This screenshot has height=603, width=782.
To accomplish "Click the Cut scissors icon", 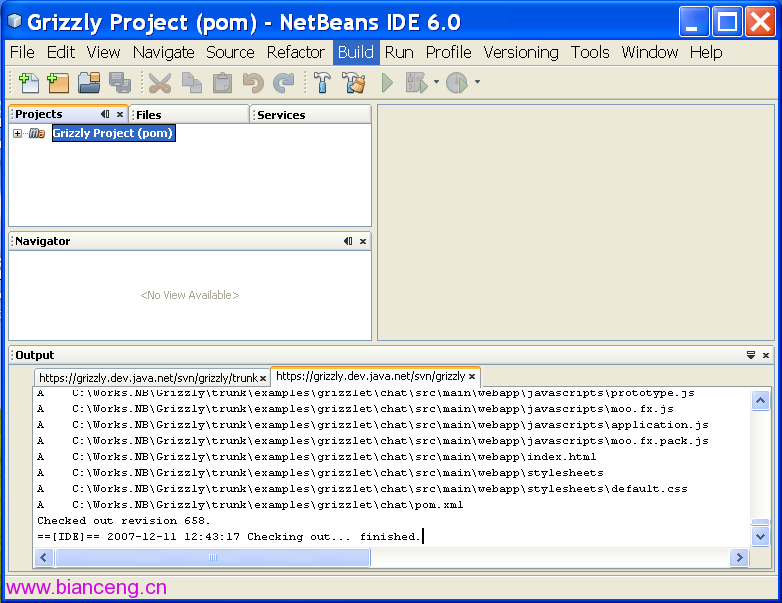I will point(160,83).
